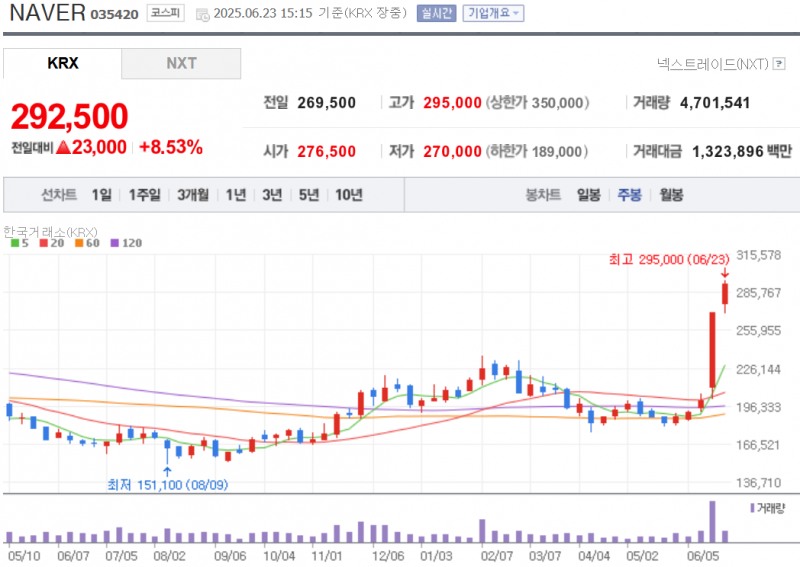The height and width of the screenshot is (567, 800).
Task: Click the 시가 value 276,500
Action: (x=327, y=151)
